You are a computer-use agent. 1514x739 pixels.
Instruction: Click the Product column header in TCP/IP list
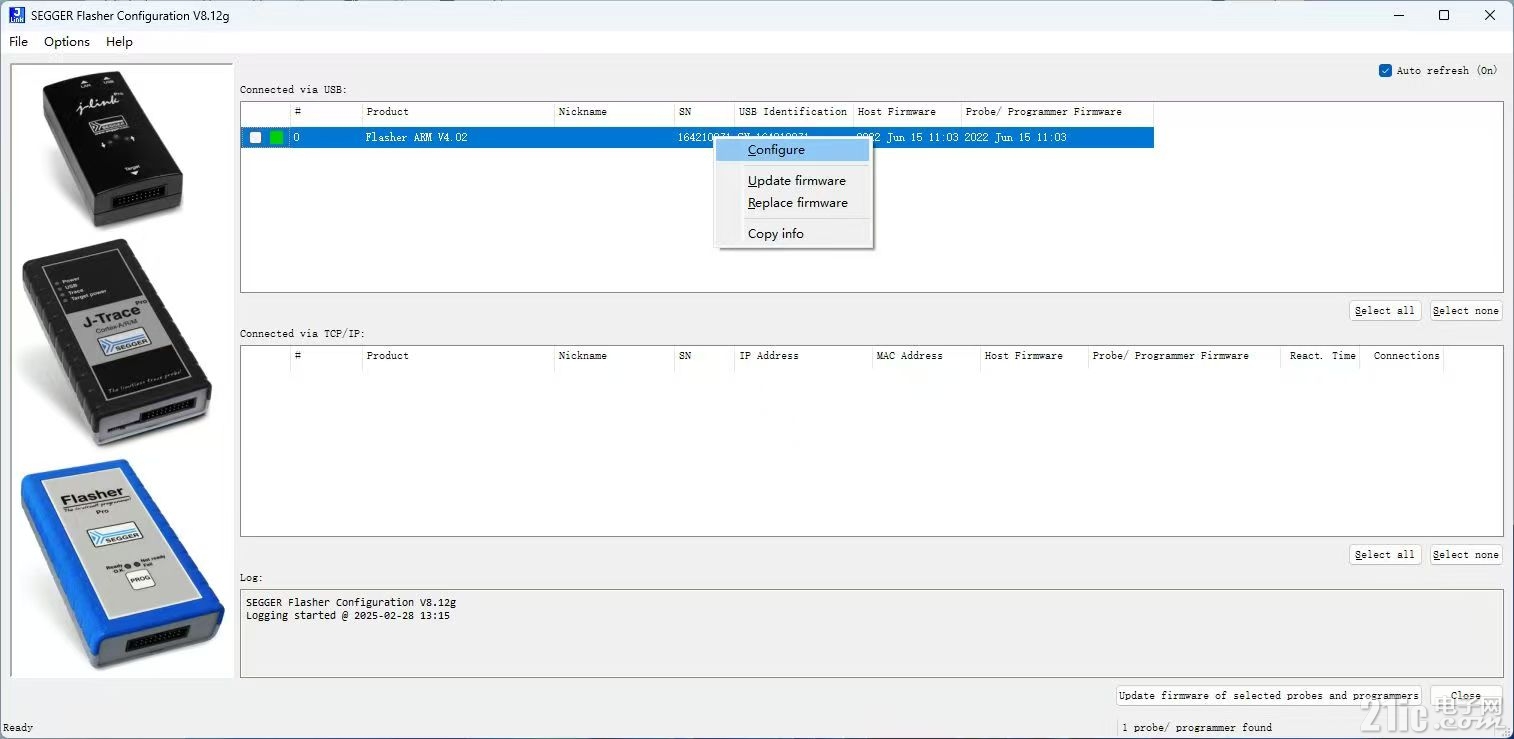point(458,356)
